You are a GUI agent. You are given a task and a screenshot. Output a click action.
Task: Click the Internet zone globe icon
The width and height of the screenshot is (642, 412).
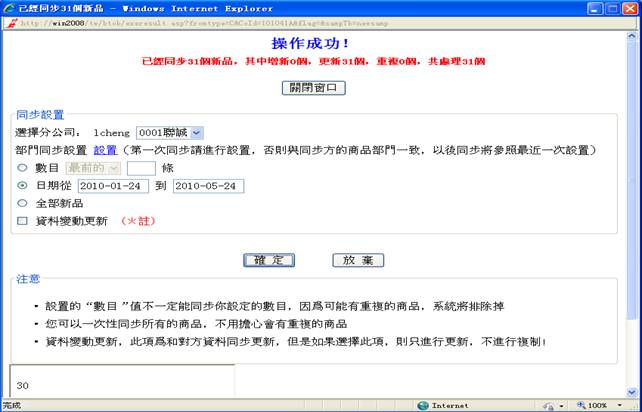[422, 405]
